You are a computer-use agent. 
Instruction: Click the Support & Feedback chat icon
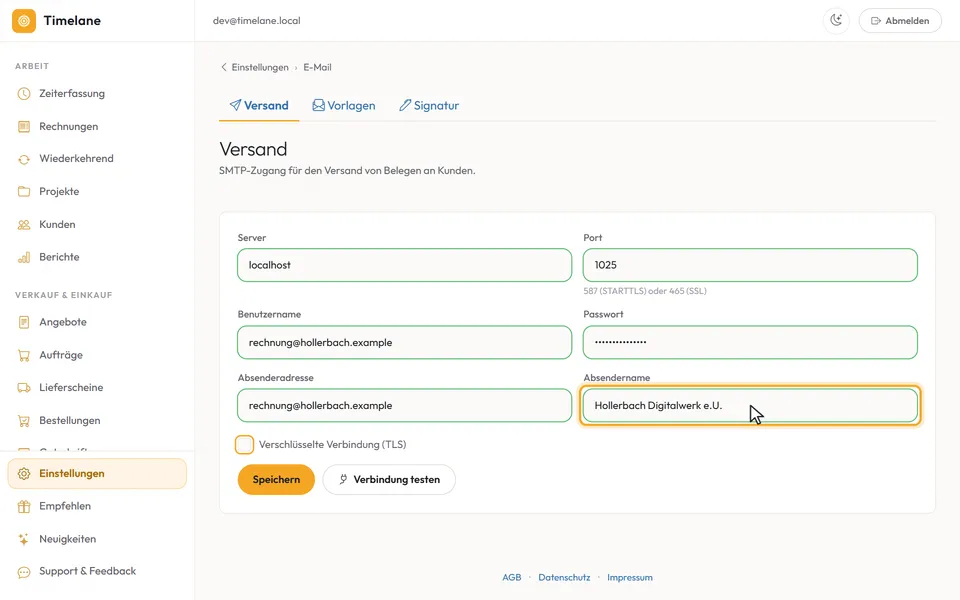tap(24, 572)
